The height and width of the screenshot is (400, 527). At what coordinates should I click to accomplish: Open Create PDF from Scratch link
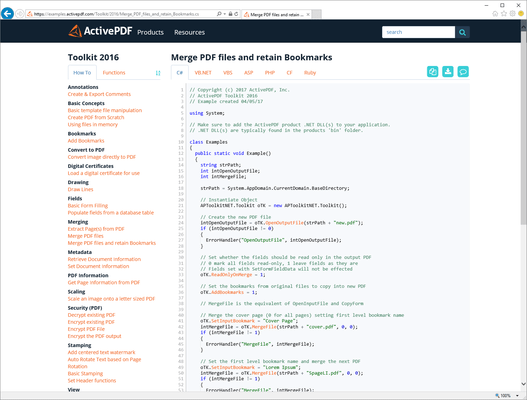[96, 117]
